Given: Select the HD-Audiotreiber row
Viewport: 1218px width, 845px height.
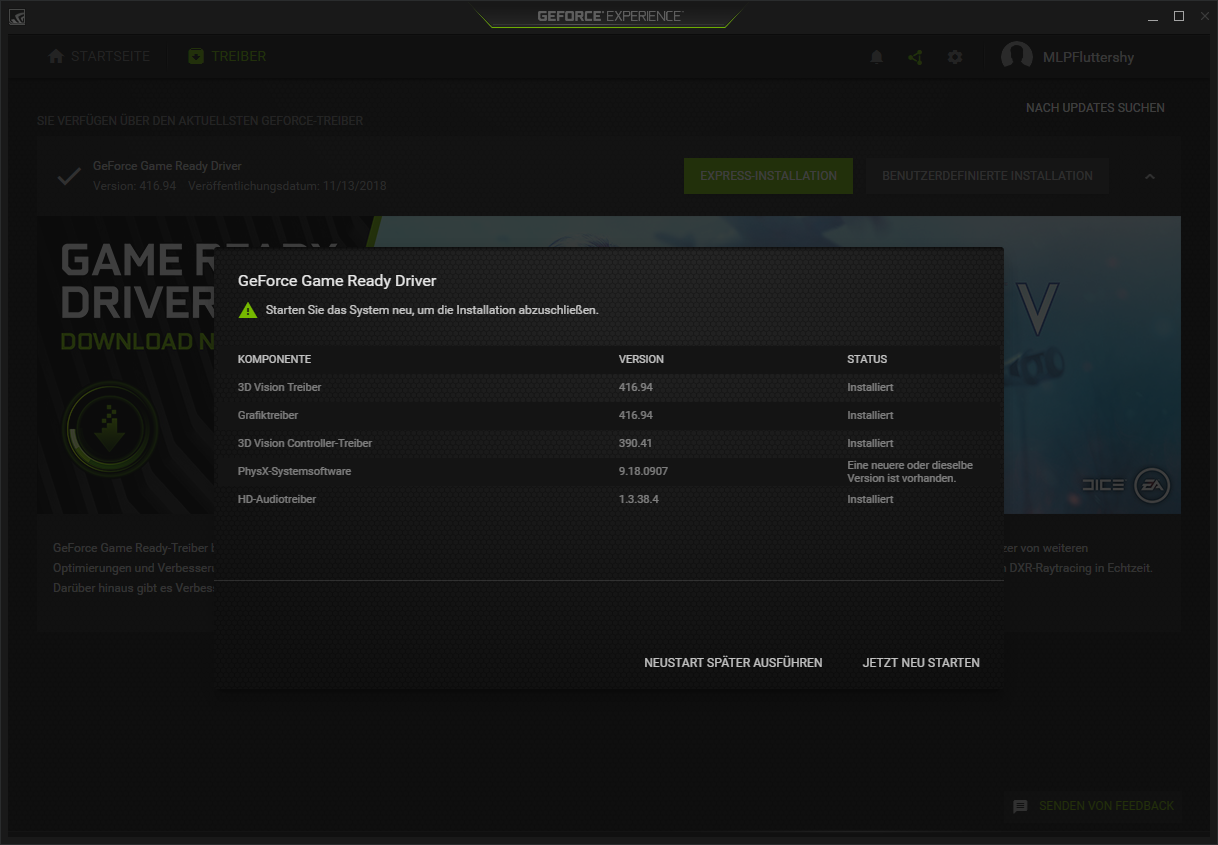Looking at the screenshot, I should click(x=609, y=499).
